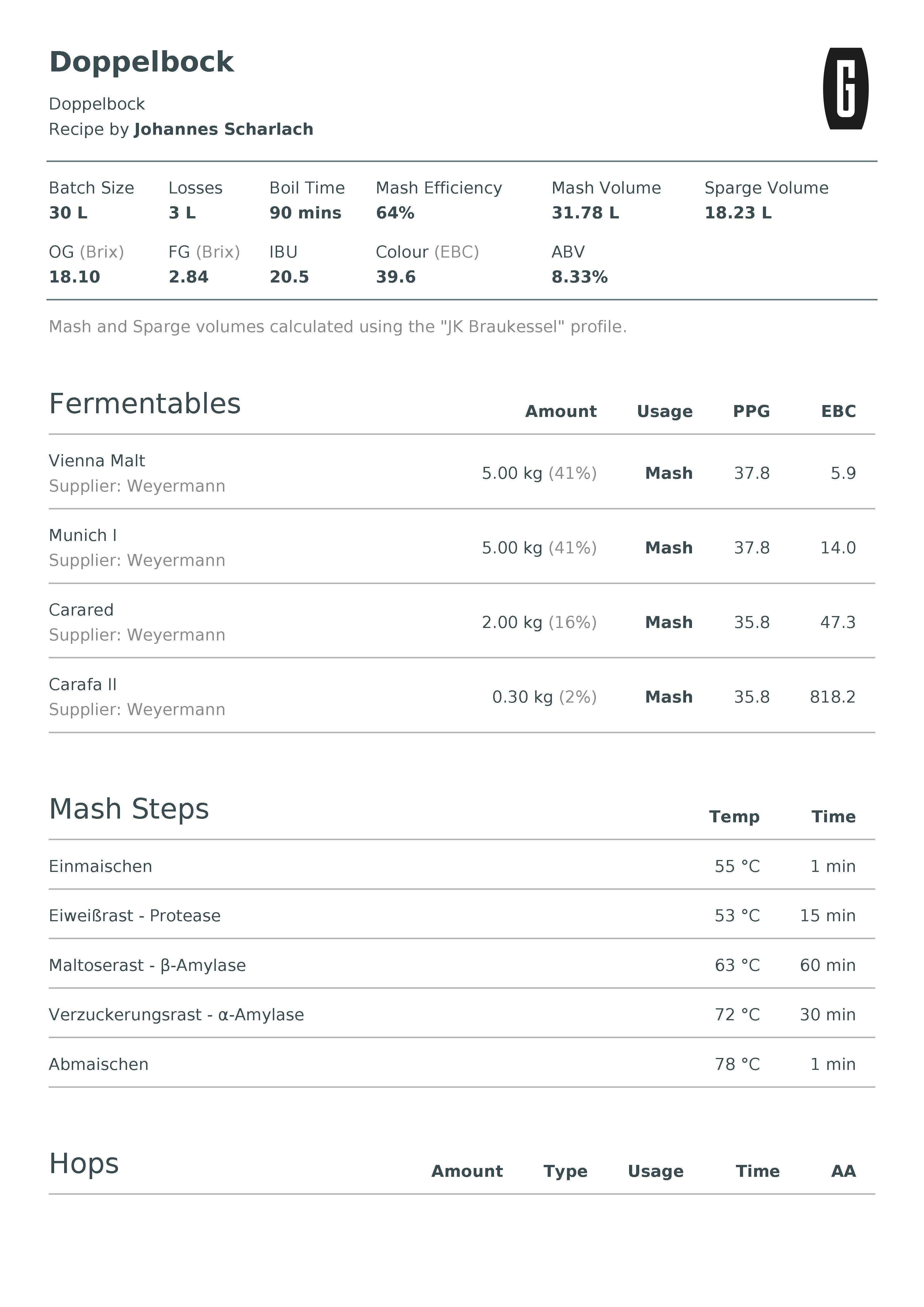Click the Batch Size value 30 L
The width and height of the screenshot is (924, 1307).
pos(68,213)
